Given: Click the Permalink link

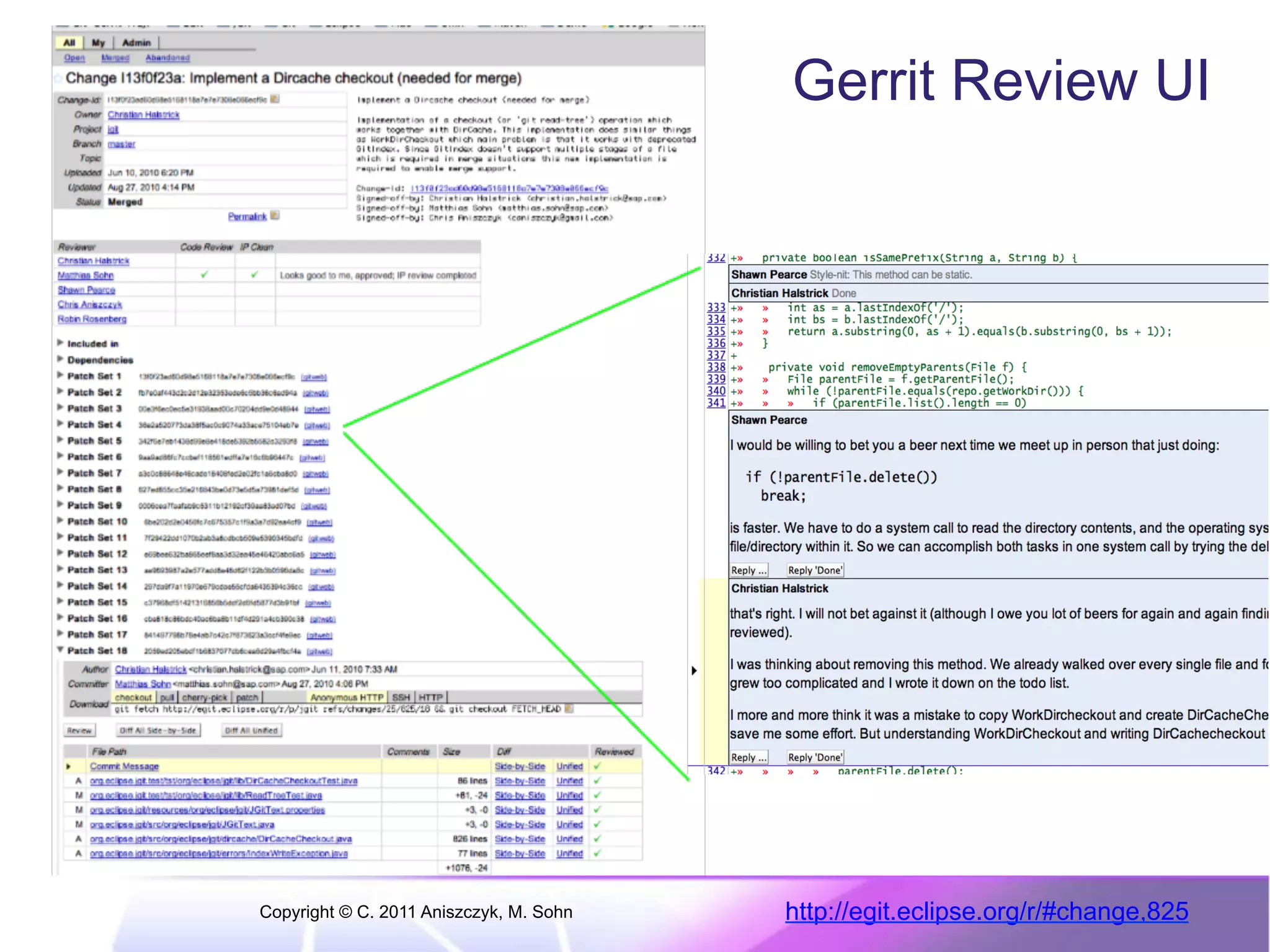Looking at the screenshot, I should point(247,216).
